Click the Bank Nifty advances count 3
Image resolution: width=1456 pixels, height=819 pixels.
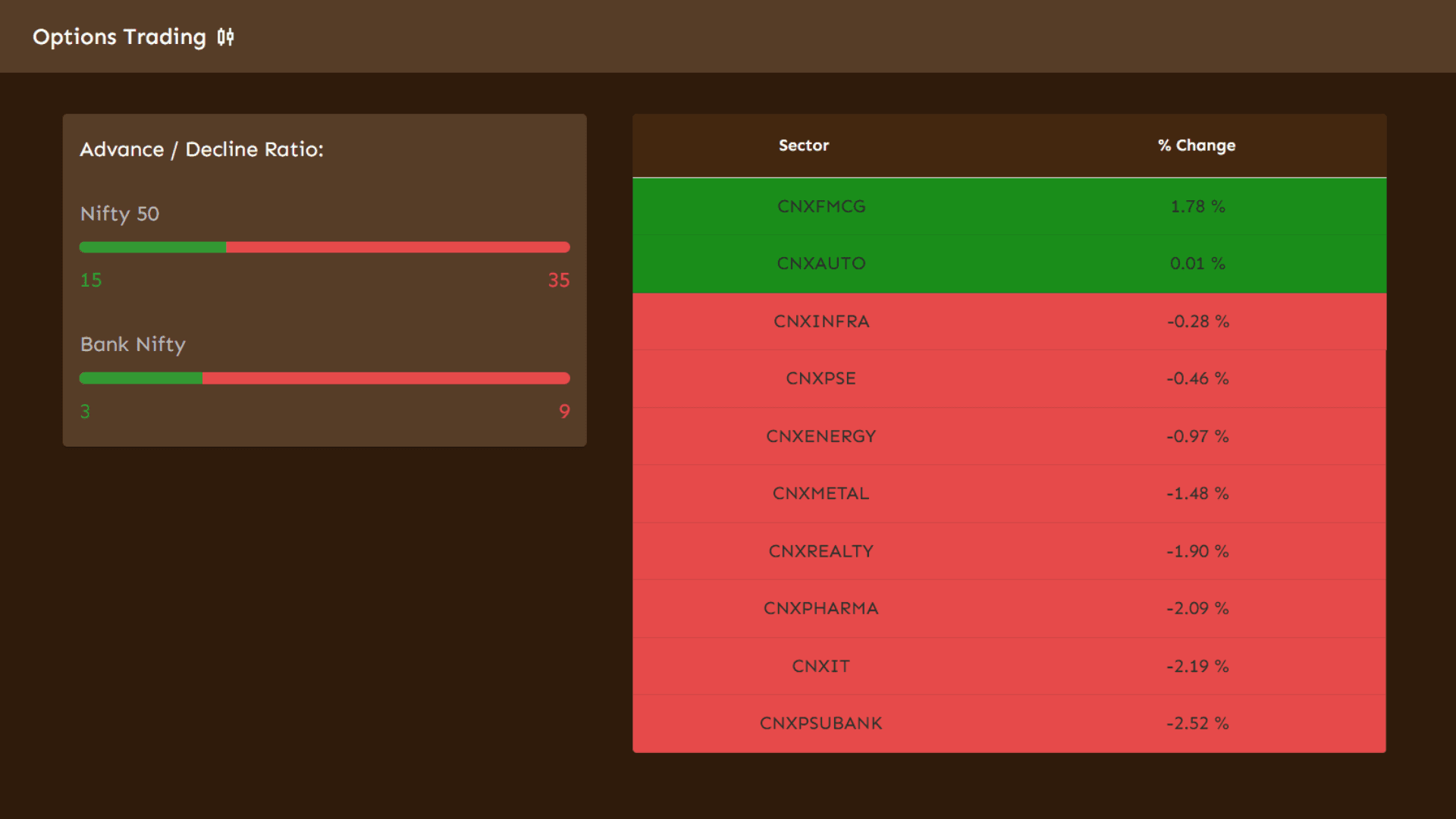point(84,412)
